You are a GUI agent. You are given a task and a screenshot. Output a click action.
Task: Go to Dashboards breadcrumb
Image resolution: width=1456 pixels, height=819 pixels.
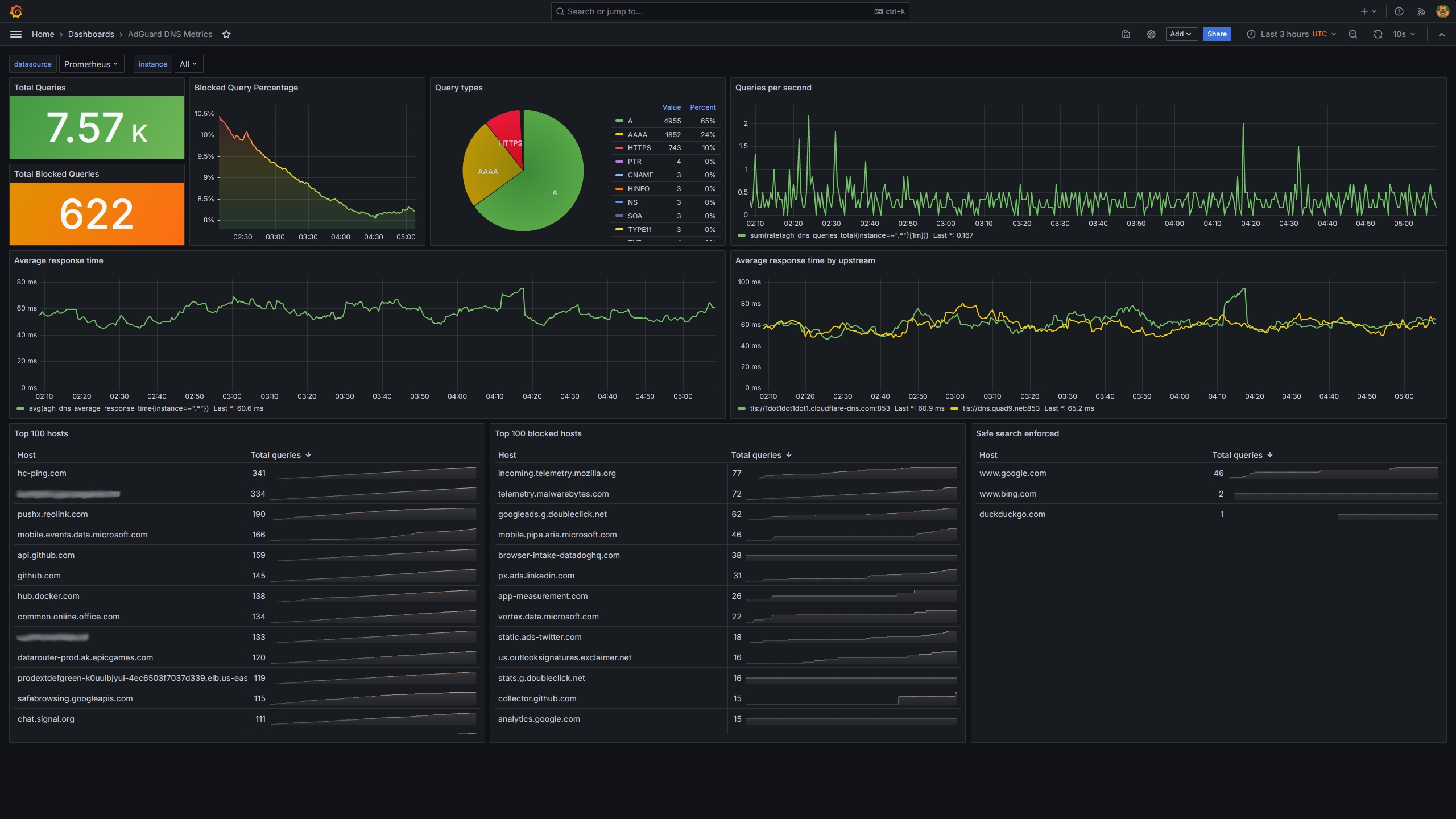[x=91, y=34]
